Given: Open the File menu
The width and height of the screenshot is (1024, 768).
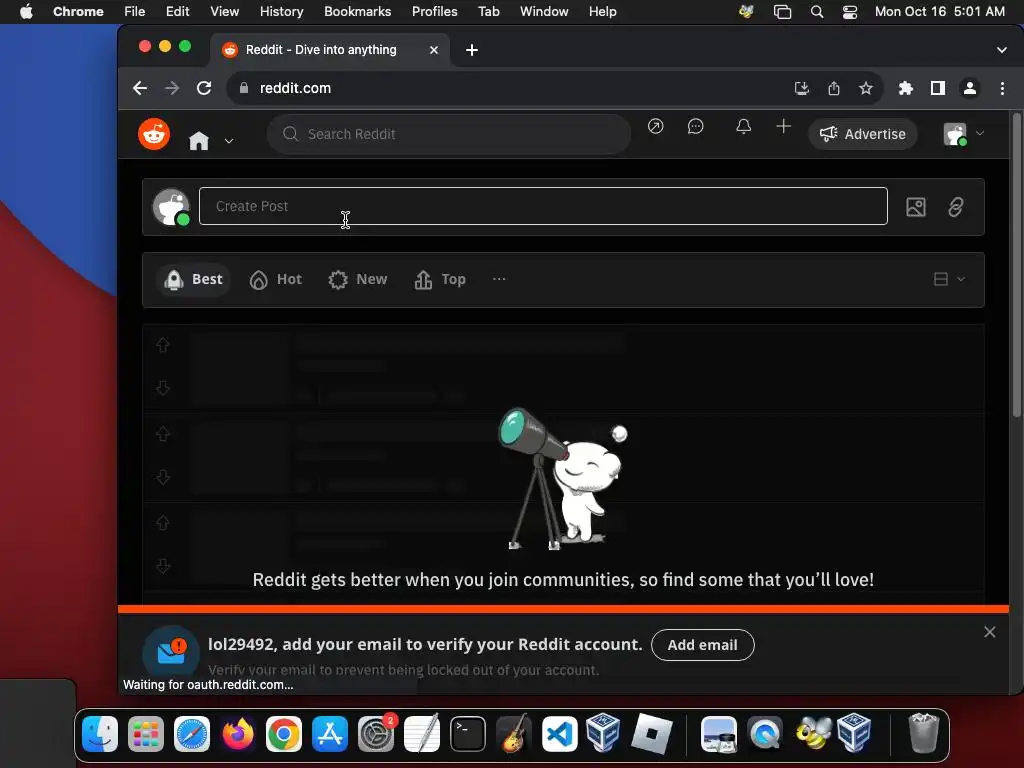Looking at the screenshot, I should 135,12.
